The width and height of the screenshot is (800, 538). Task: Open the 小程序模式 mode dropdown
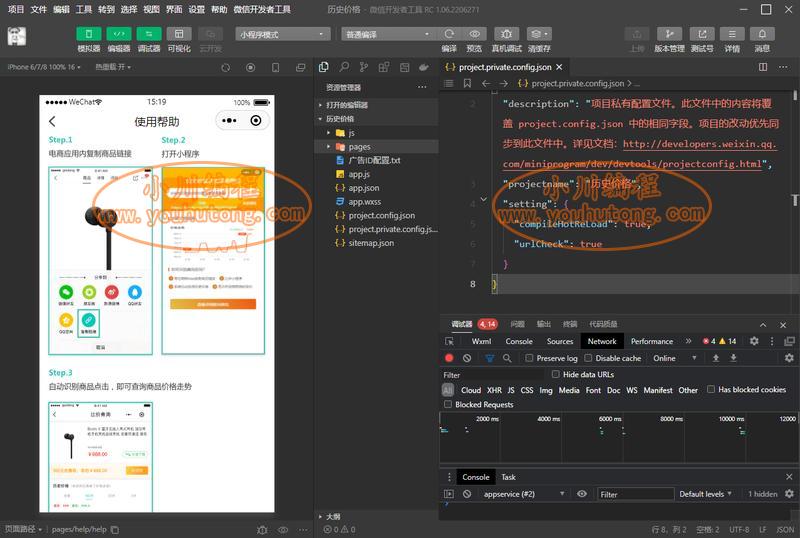pyautogui.click(x=283, y=34)
